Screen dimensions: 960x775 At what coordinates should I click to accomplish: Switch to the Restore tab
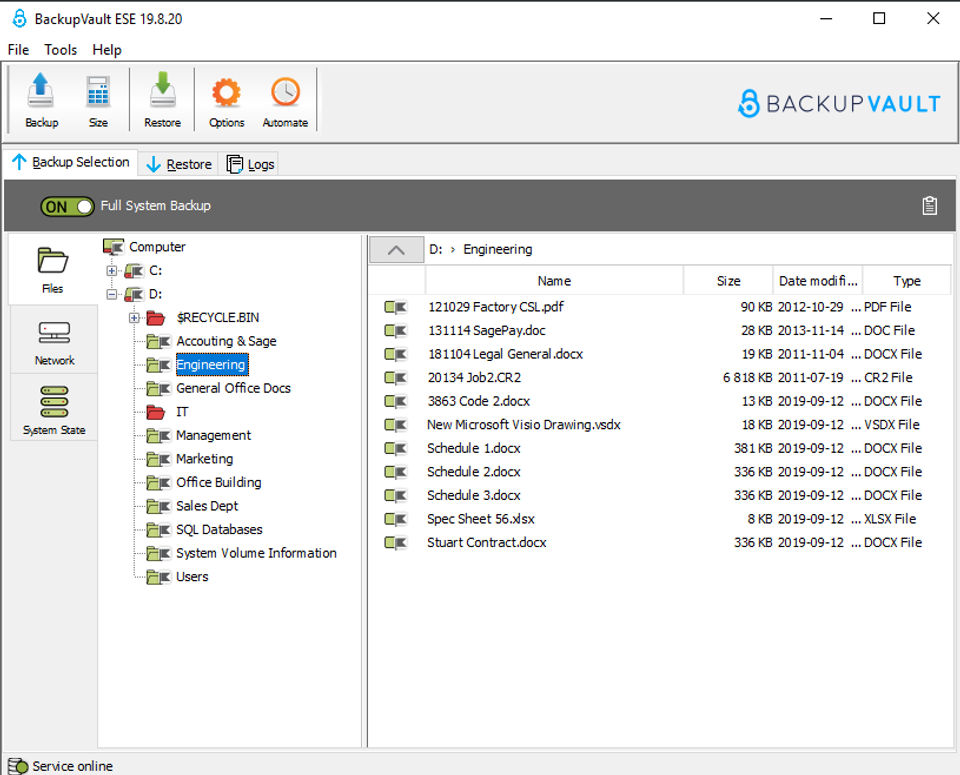tap(179, 164)
